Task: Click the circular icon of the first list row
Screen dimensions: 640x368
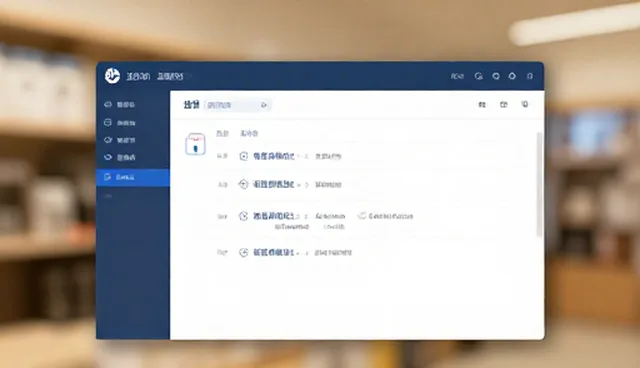Action: [244, 156]
